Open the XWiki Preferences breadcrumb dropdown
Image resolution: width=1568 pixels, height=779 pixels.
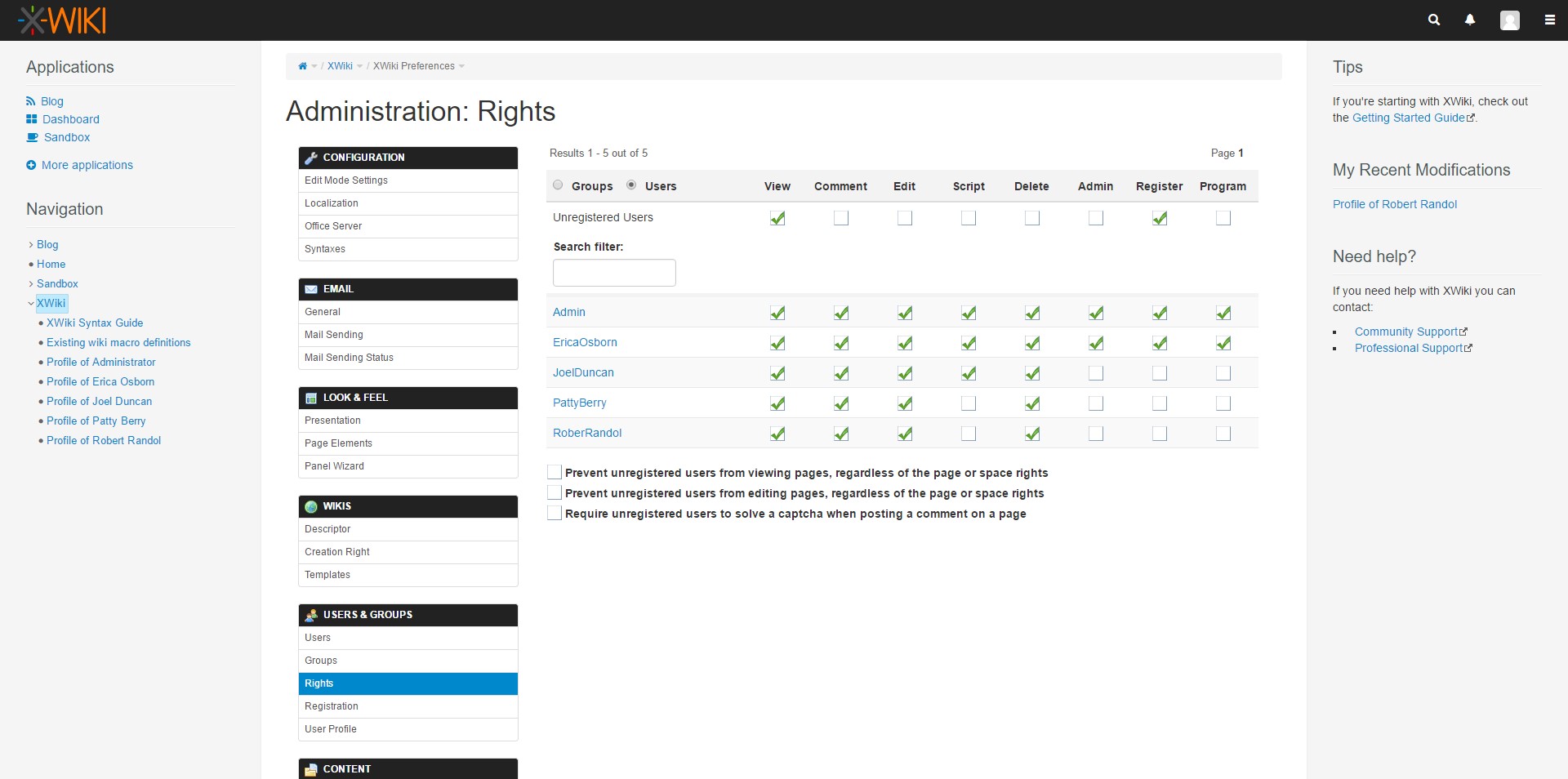[461, 66]
